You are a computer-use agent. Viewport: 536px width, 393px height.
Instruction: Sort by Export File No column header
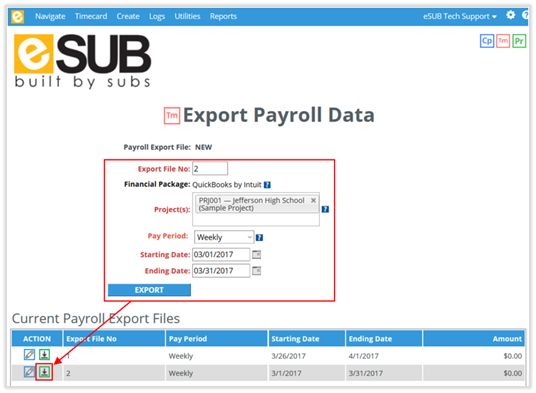[114, 339]
